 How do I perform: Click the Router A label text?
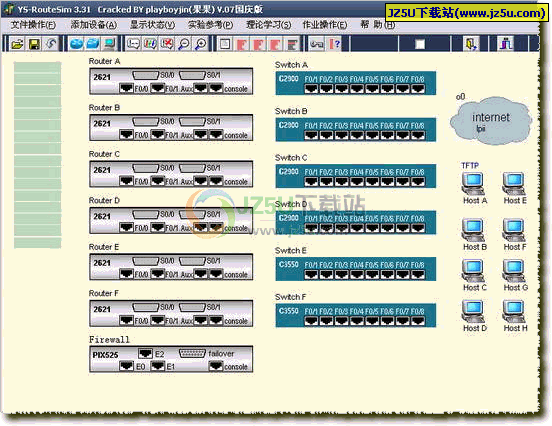(x=104, y=61)
